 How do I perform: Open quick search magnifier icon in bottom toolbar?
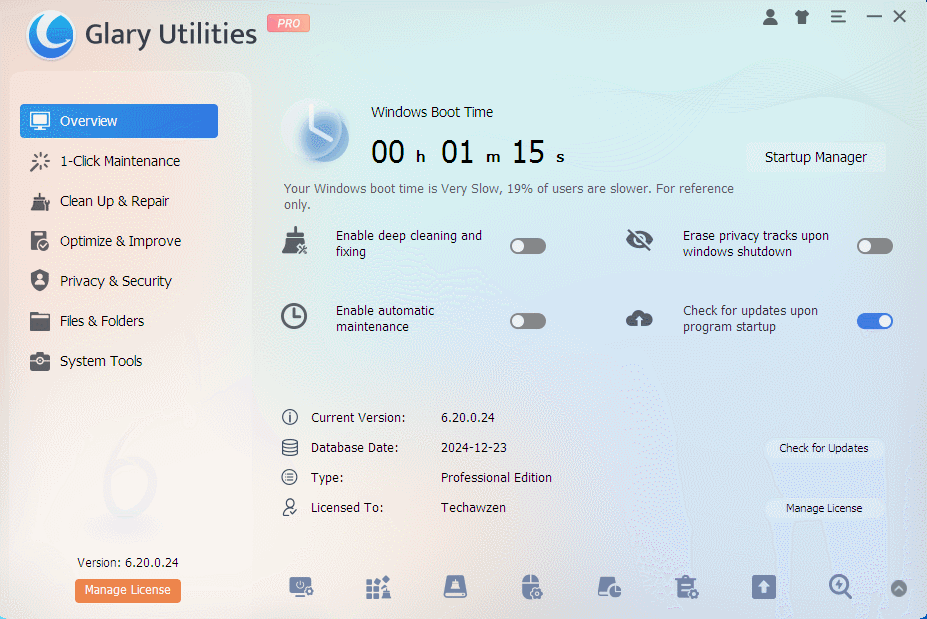[x=840, y=587]
